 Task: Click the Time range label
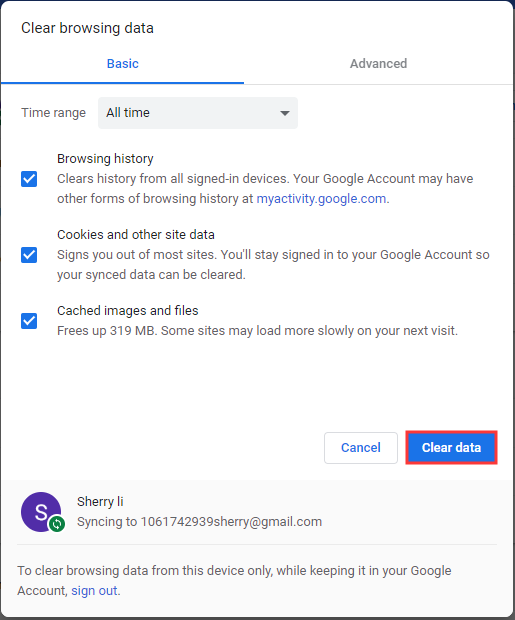[53, 113]
